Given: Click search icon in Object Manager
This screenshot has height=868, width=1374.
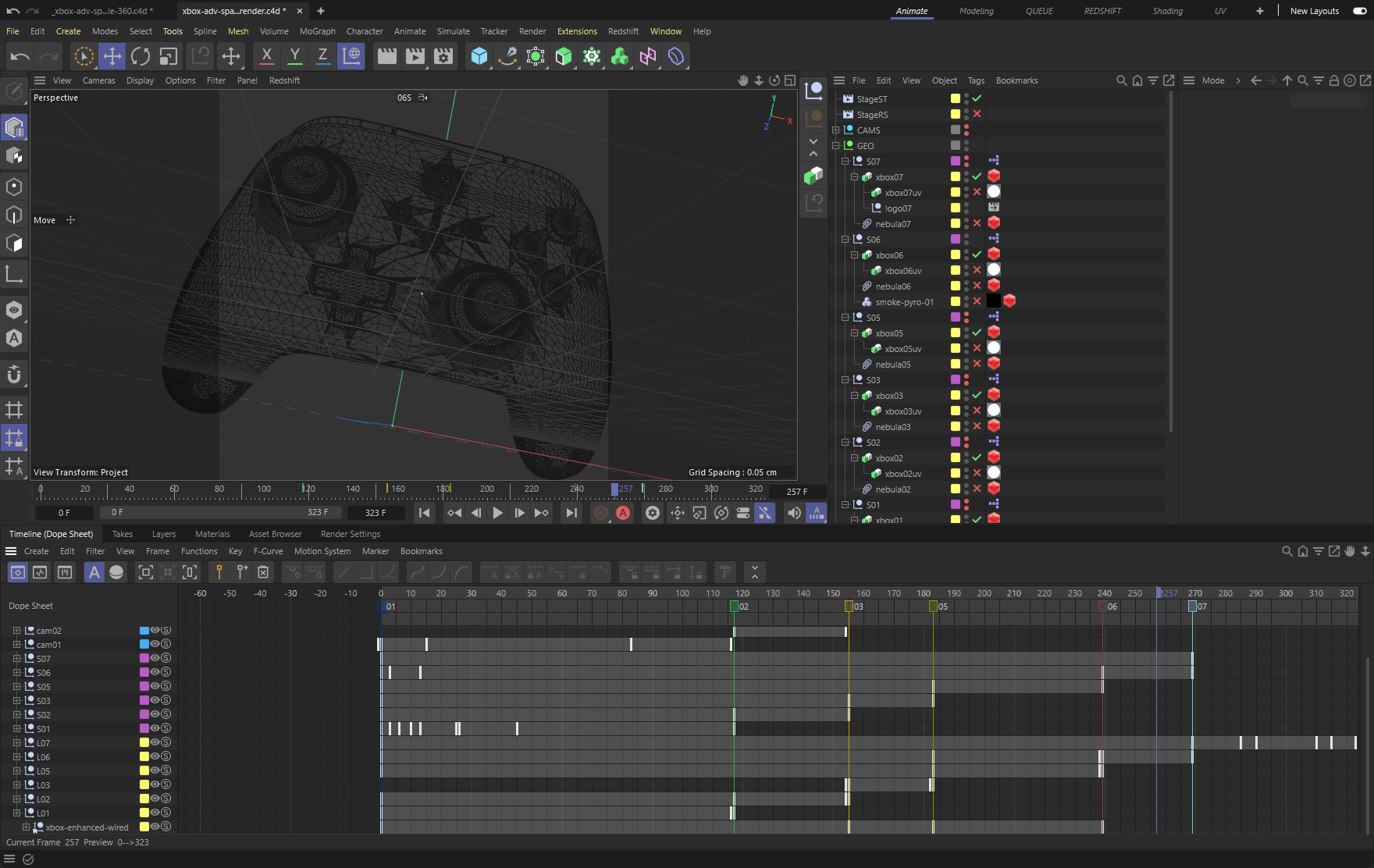Looking at the screenshot, I should [x=1122, y=80].
